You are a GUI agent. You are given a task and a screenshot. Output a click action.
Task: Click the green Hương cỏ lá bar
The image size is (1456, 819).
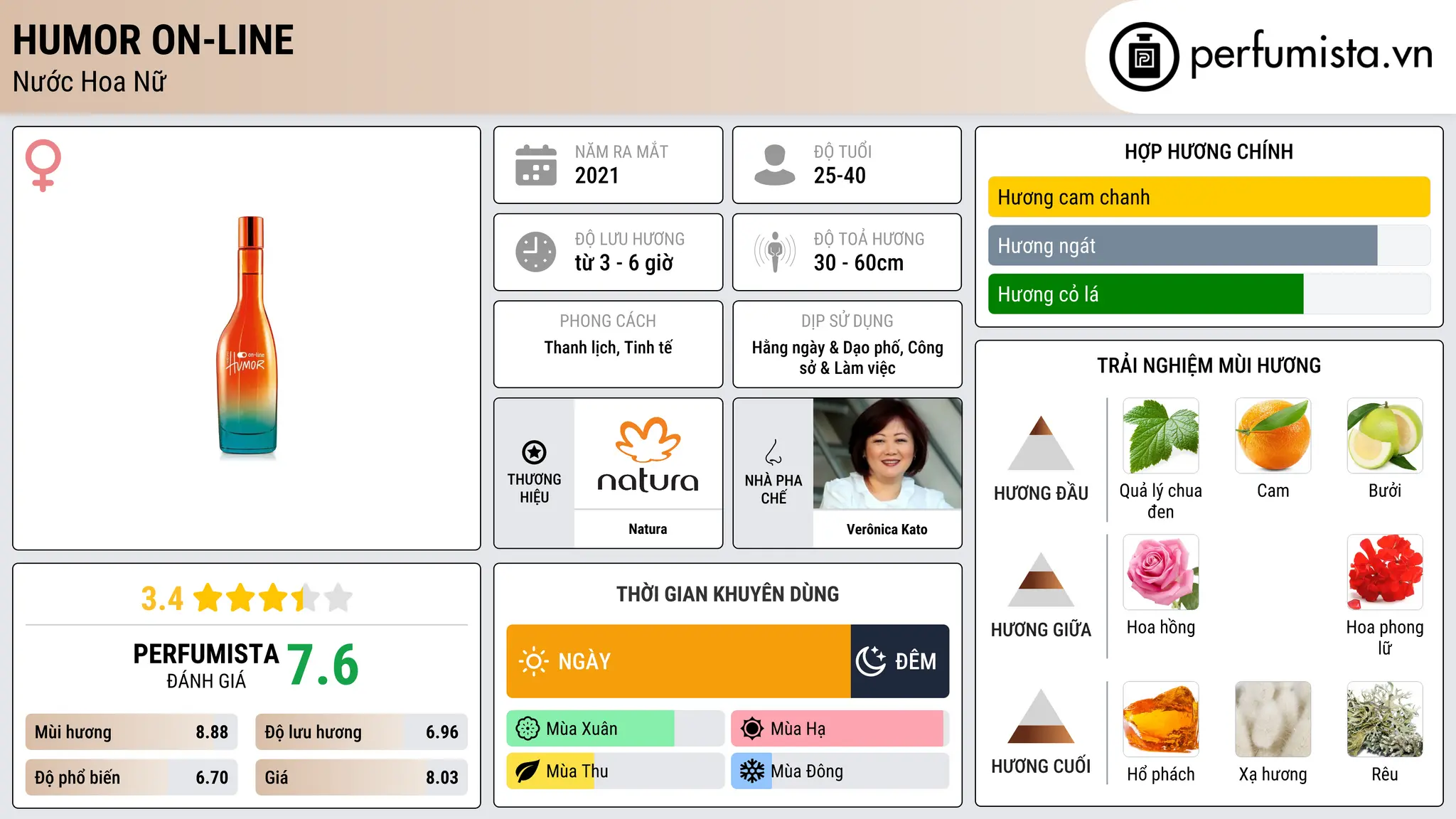pyautogui.click(x=1209, y=294)
